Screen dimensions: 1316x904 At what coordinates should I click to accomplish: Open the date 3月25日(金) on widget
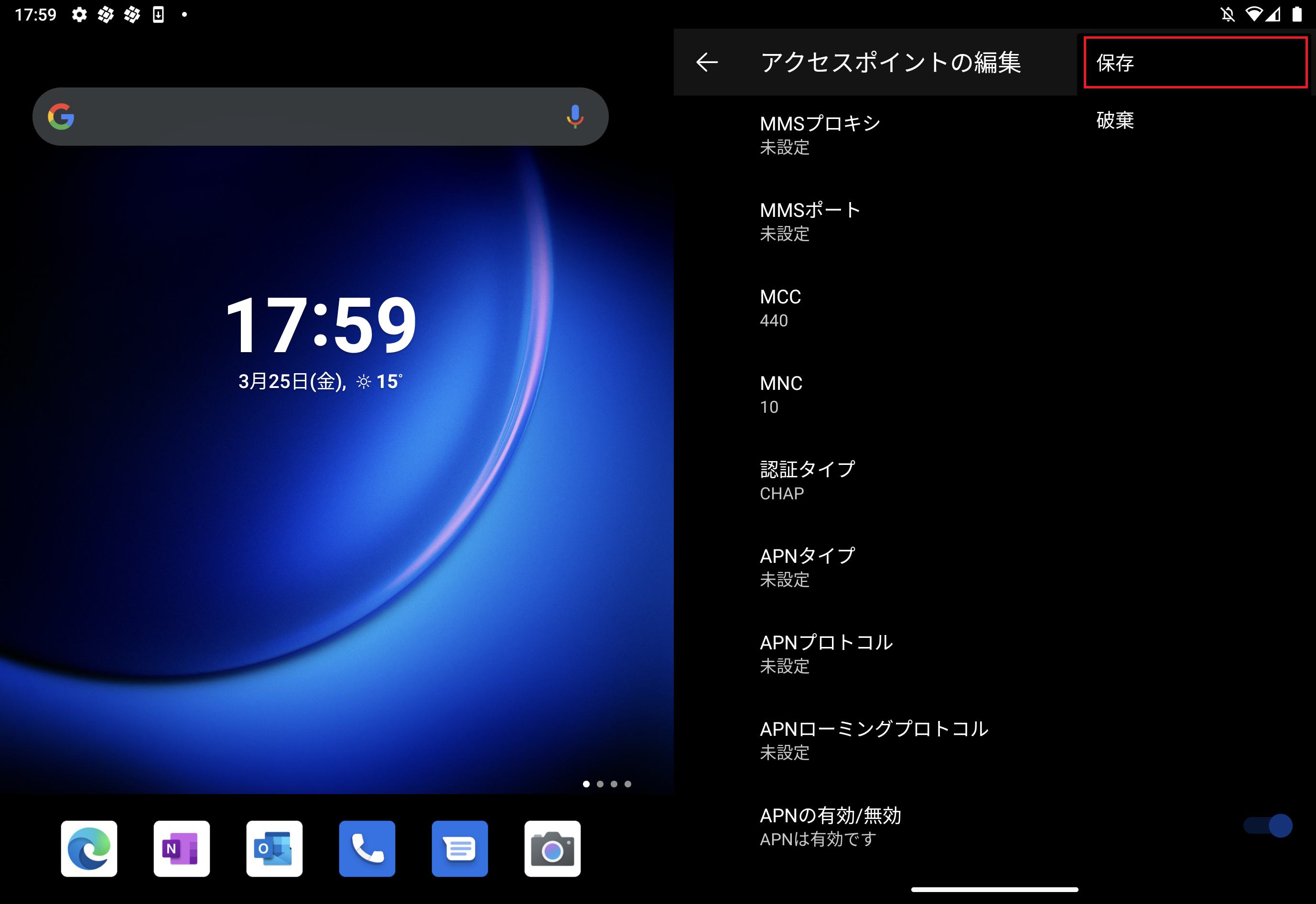[x=291, y=382]
